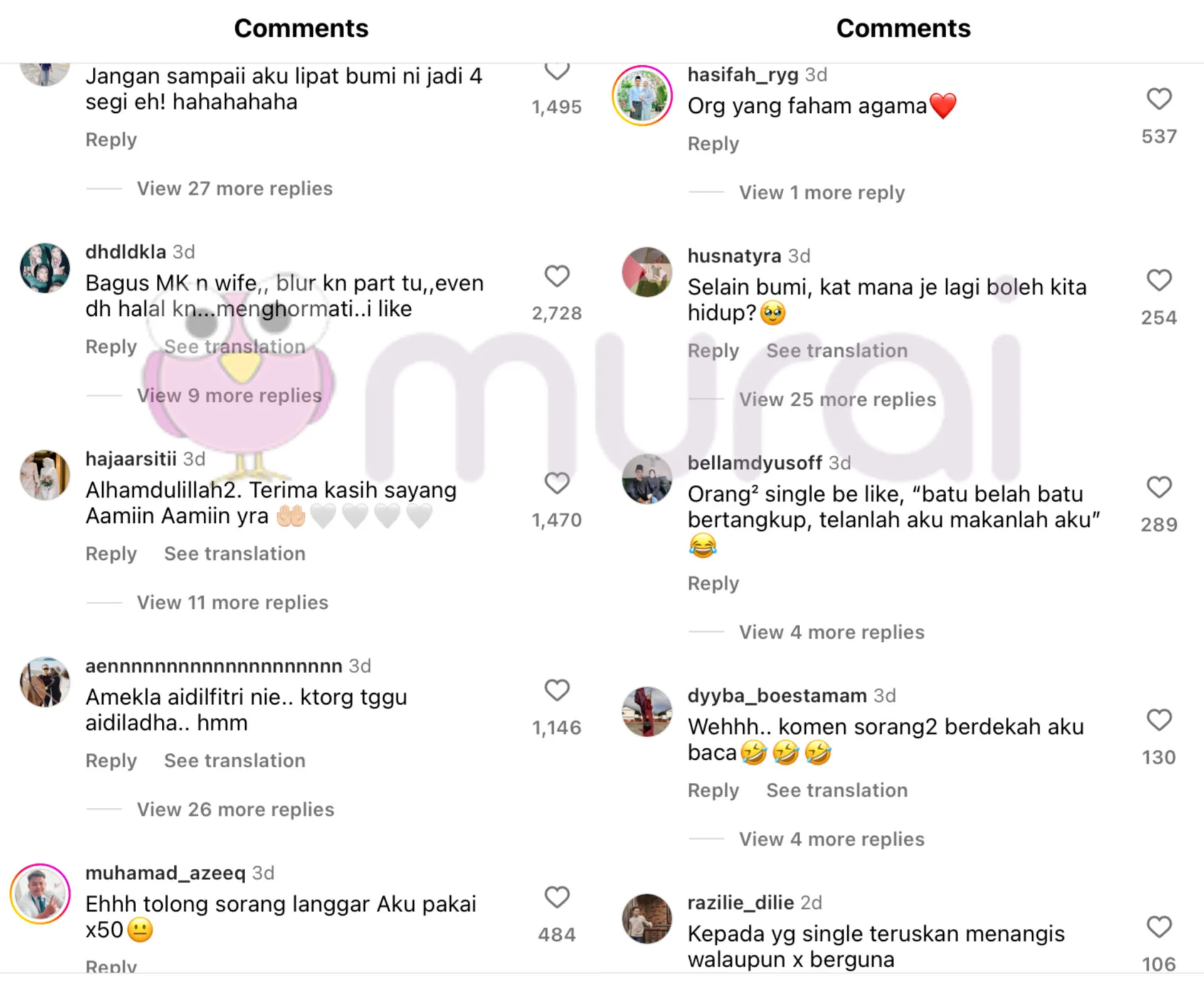Image resolution: width=1204 pixels, height=986 pixels.
Task: Open muhamad_azeeq's username profile
Action: pyautogui.click(x=166, y=873)
